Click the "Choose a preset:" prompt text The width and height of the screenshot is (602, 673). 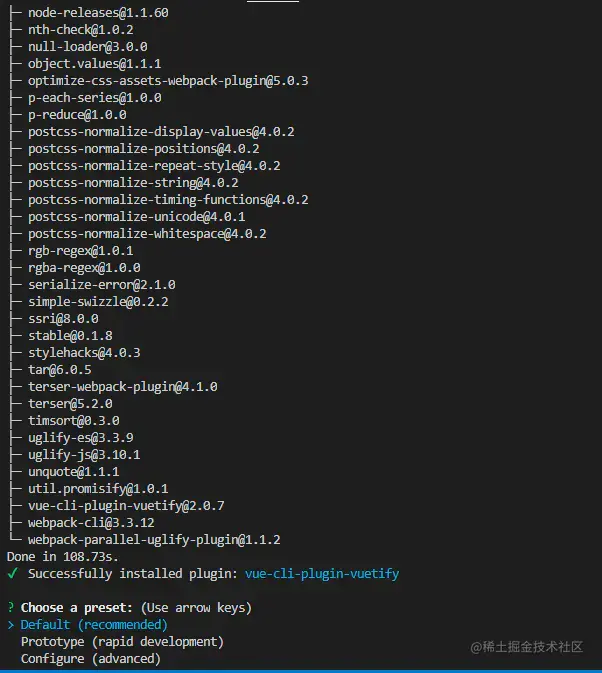(x=76, y=608)
